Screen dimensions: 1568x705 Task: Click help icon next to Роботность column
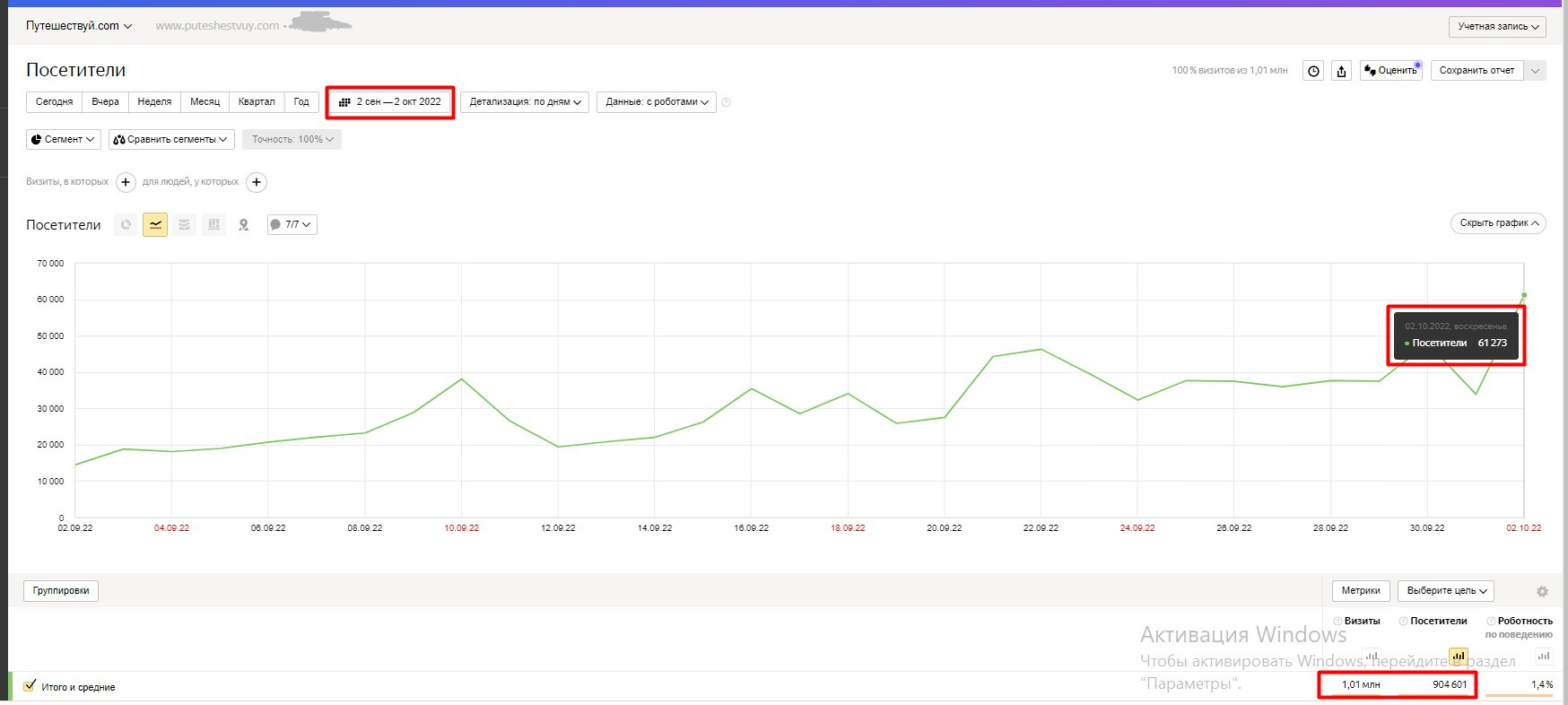point(1491,621)
